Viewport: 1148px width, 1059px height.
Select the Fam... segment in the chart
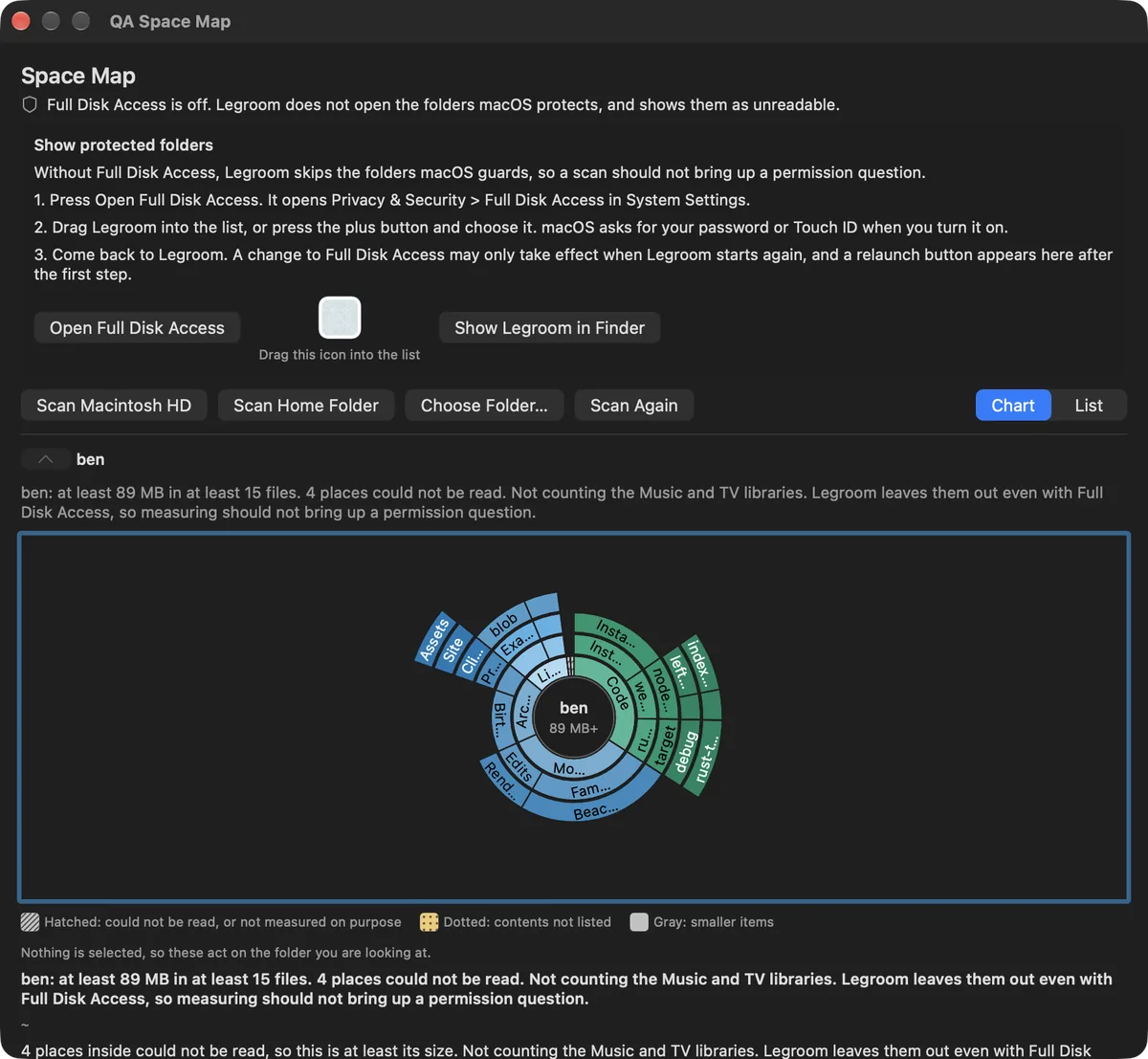pyautogui.click(x=590, y=789)
